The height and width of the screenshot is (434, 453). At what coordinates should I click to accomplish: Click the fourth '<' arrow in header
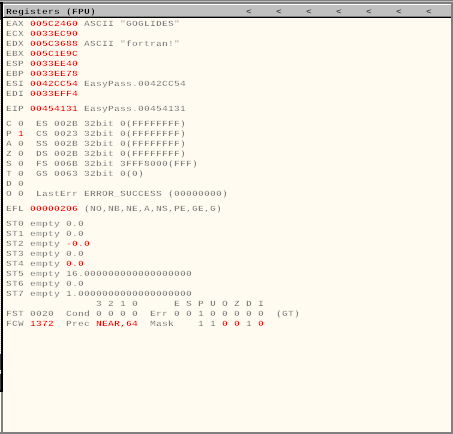click(x=339, y=12)
